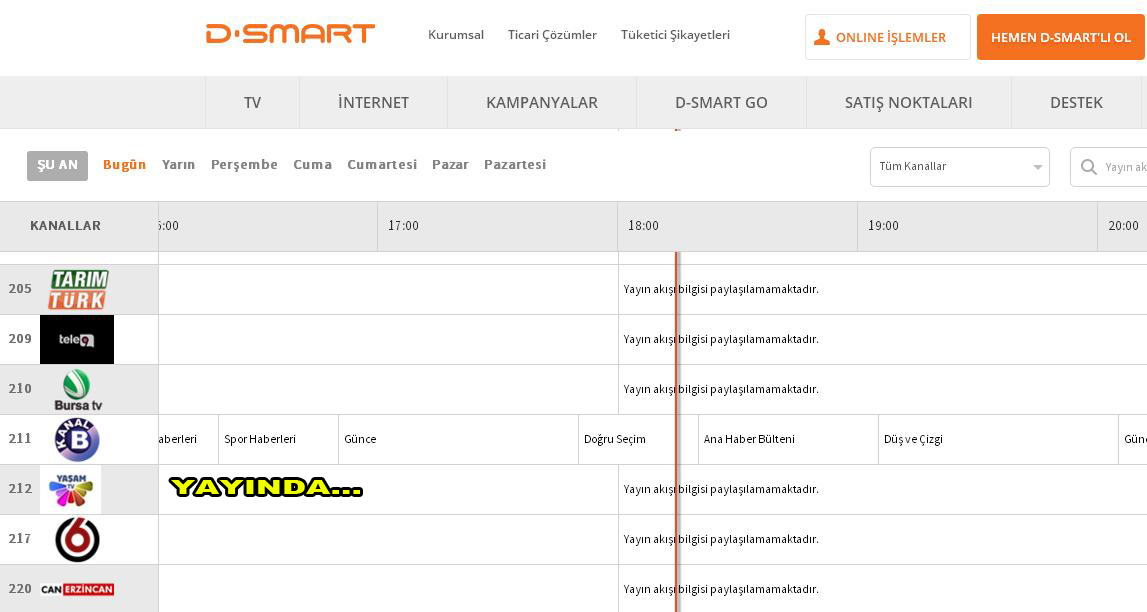Select the Pazar day tab

coord(450,165)
